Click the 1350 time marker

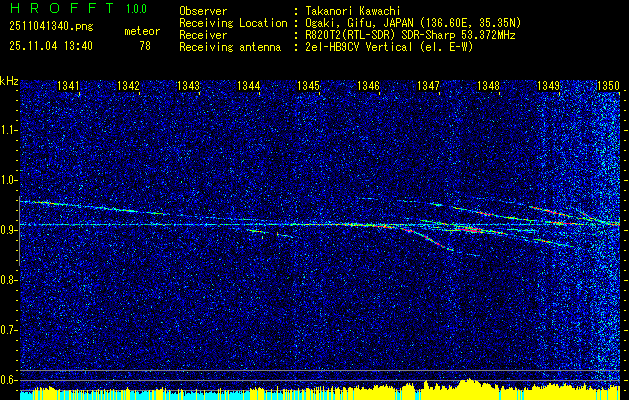click(x=609, y=86)
